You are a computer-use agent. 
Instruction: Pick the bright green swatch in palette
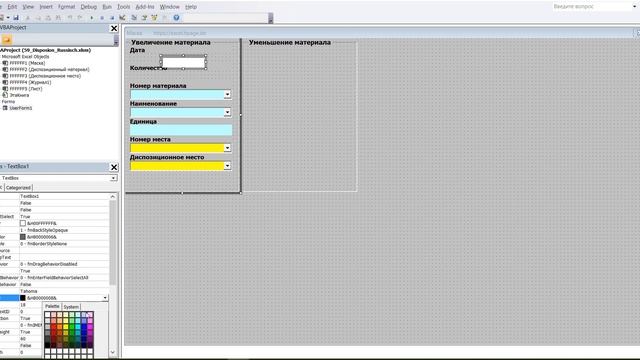pos(72,327)
